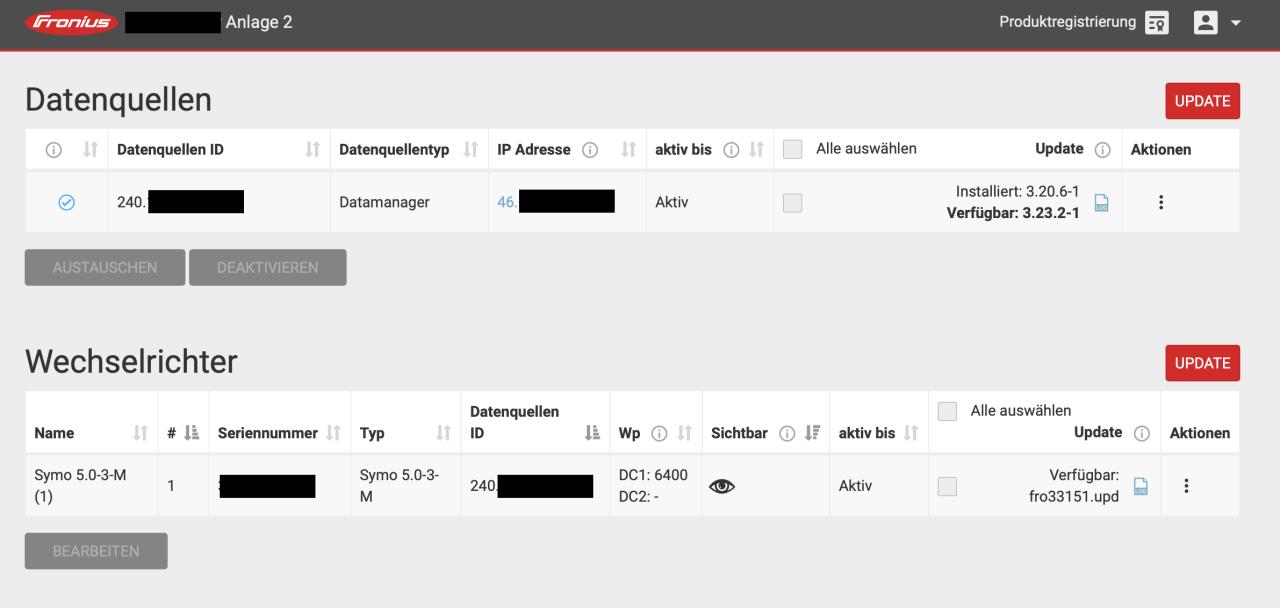
Task: Click the blue checkmark status icon of Datamanager
Action: (67, 202)
